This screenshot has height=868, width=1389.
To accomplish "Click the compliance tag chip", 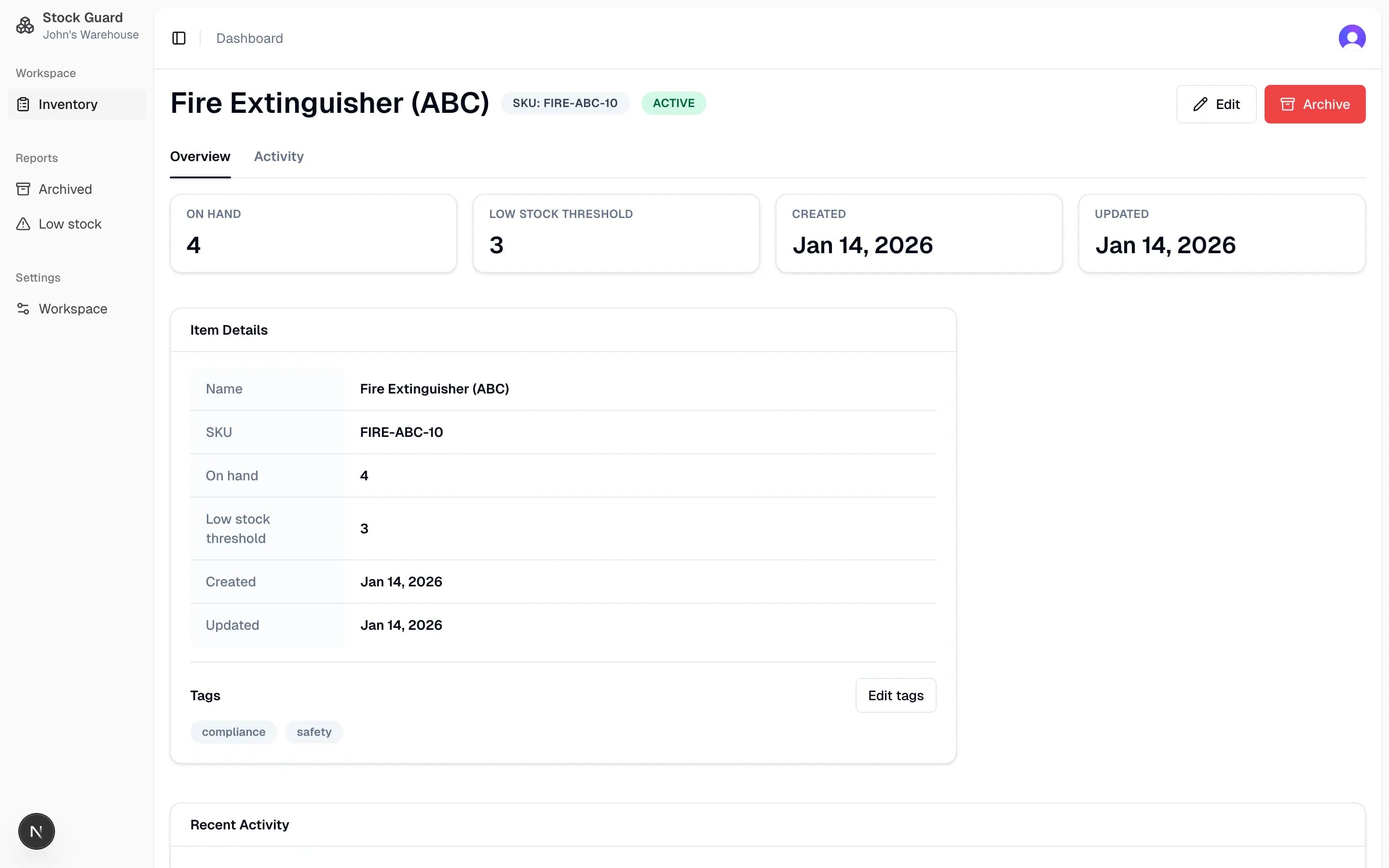I will tap(233, 732).
